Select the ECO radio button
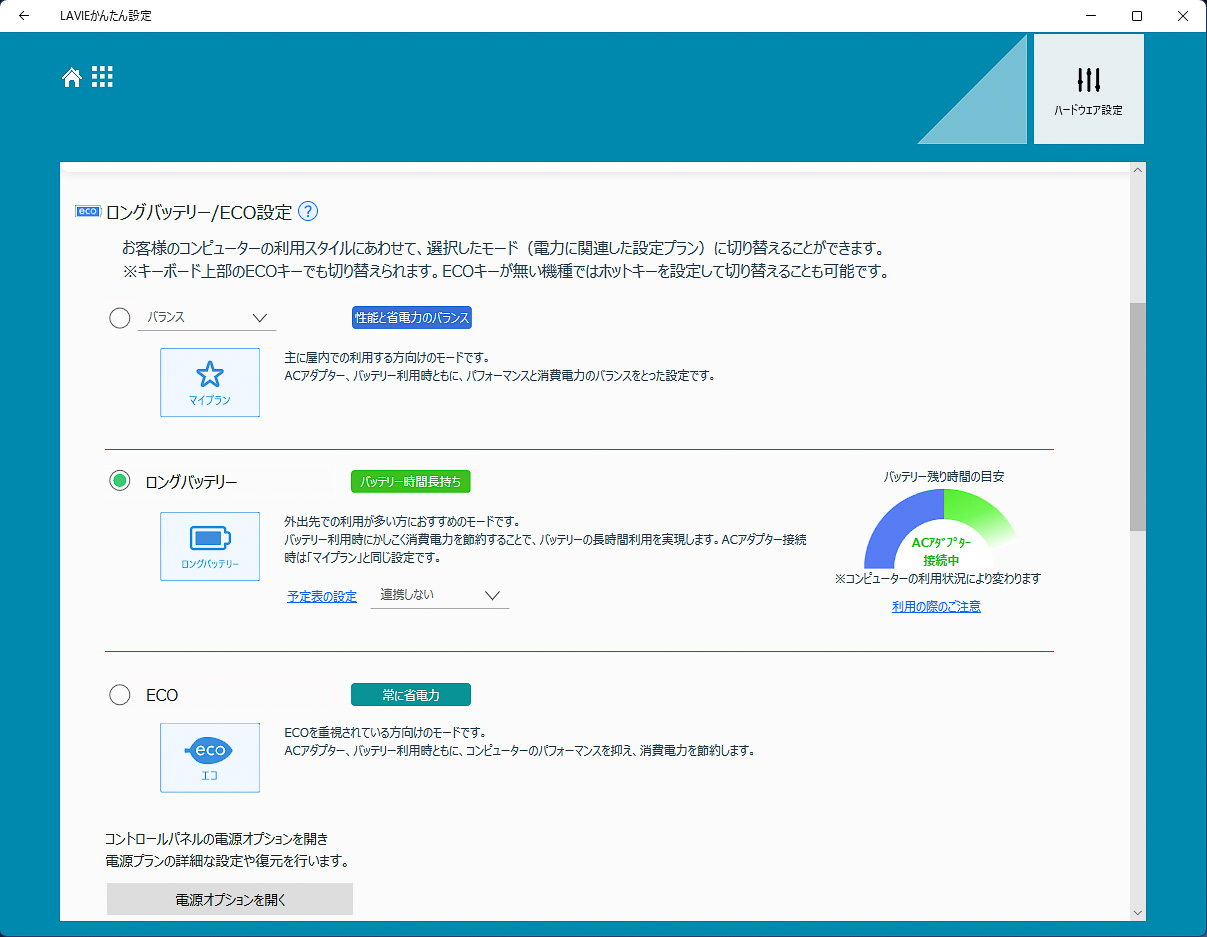 point(119,694)
